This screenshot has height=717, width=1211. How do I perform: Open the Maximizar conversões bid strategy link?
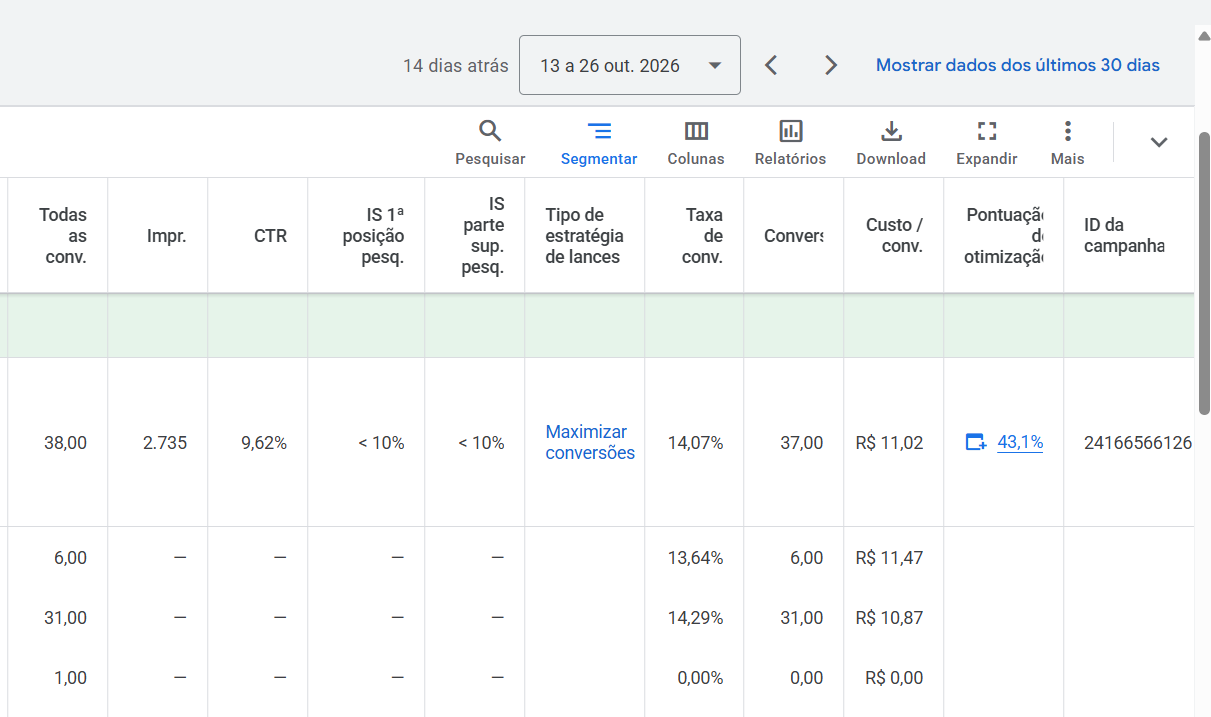coord(590,442)
